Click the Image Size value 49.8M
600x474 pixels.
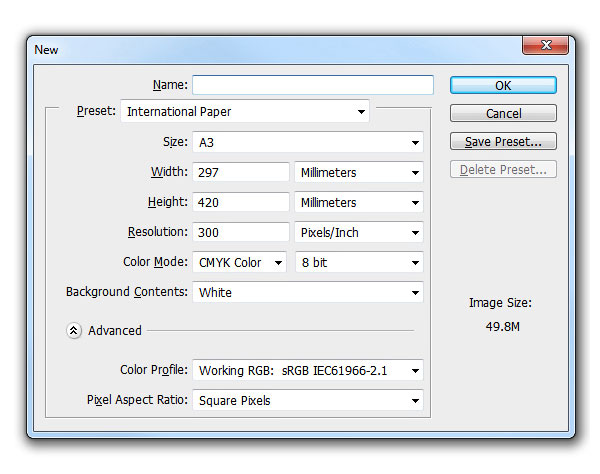pyautogui.click(x=502, y=327)
